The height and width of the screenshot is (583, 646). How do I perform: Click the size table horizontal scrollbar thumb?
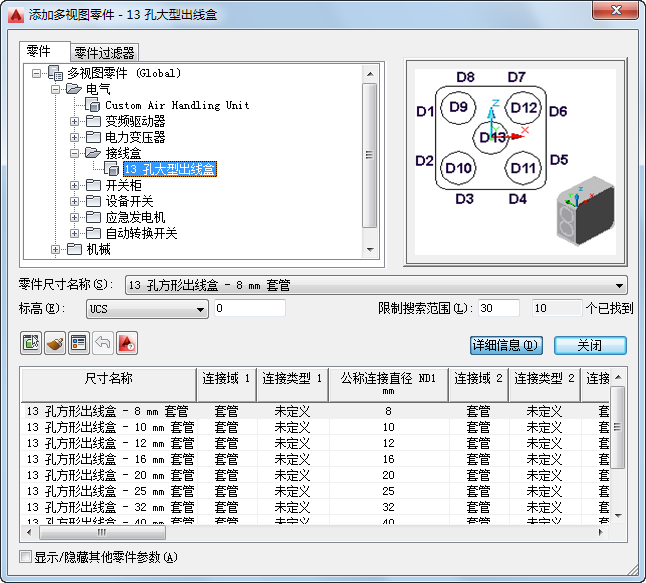tap(102, 532)
